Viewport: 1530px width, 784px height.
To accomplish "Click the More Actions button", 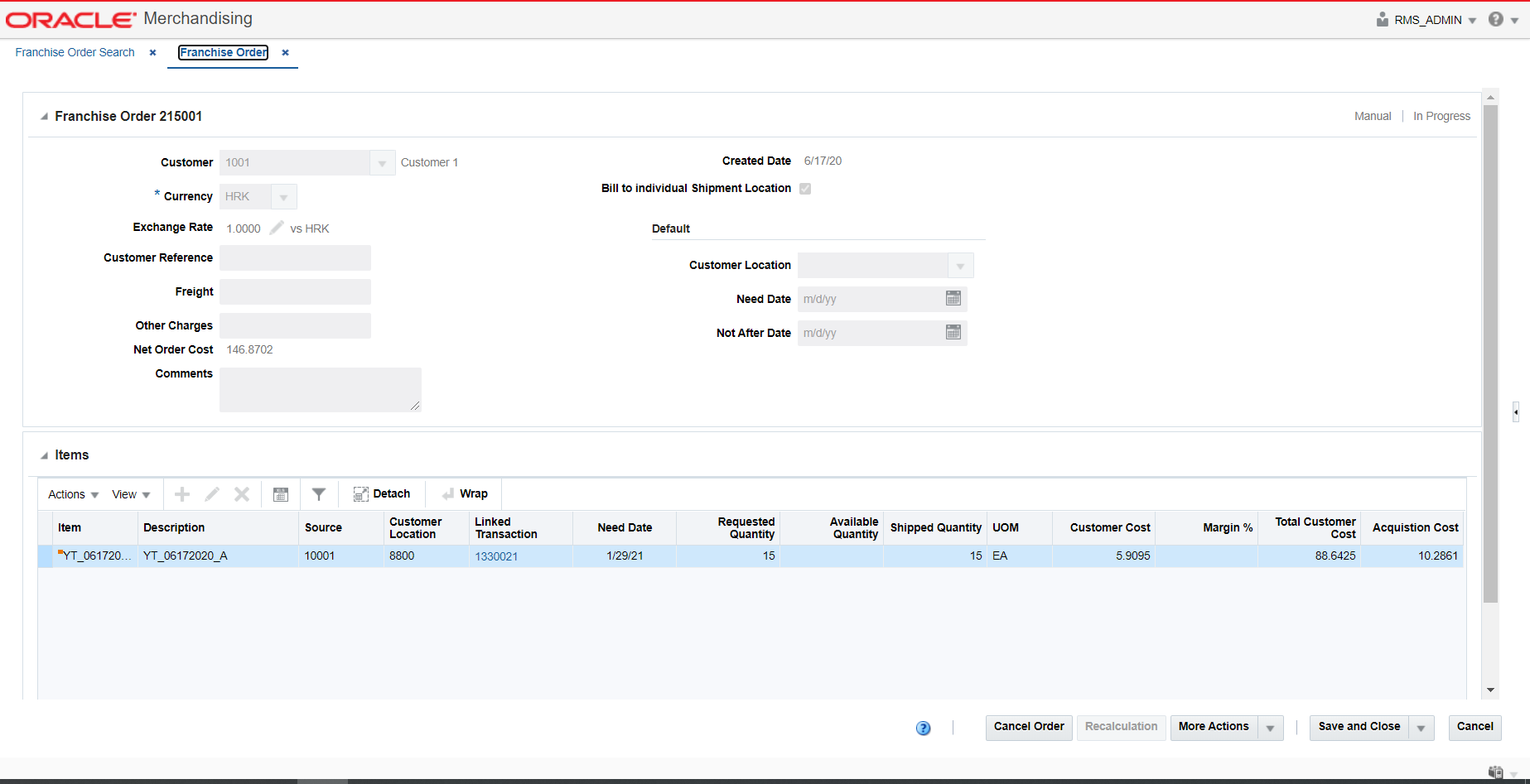I will 1214,727.
